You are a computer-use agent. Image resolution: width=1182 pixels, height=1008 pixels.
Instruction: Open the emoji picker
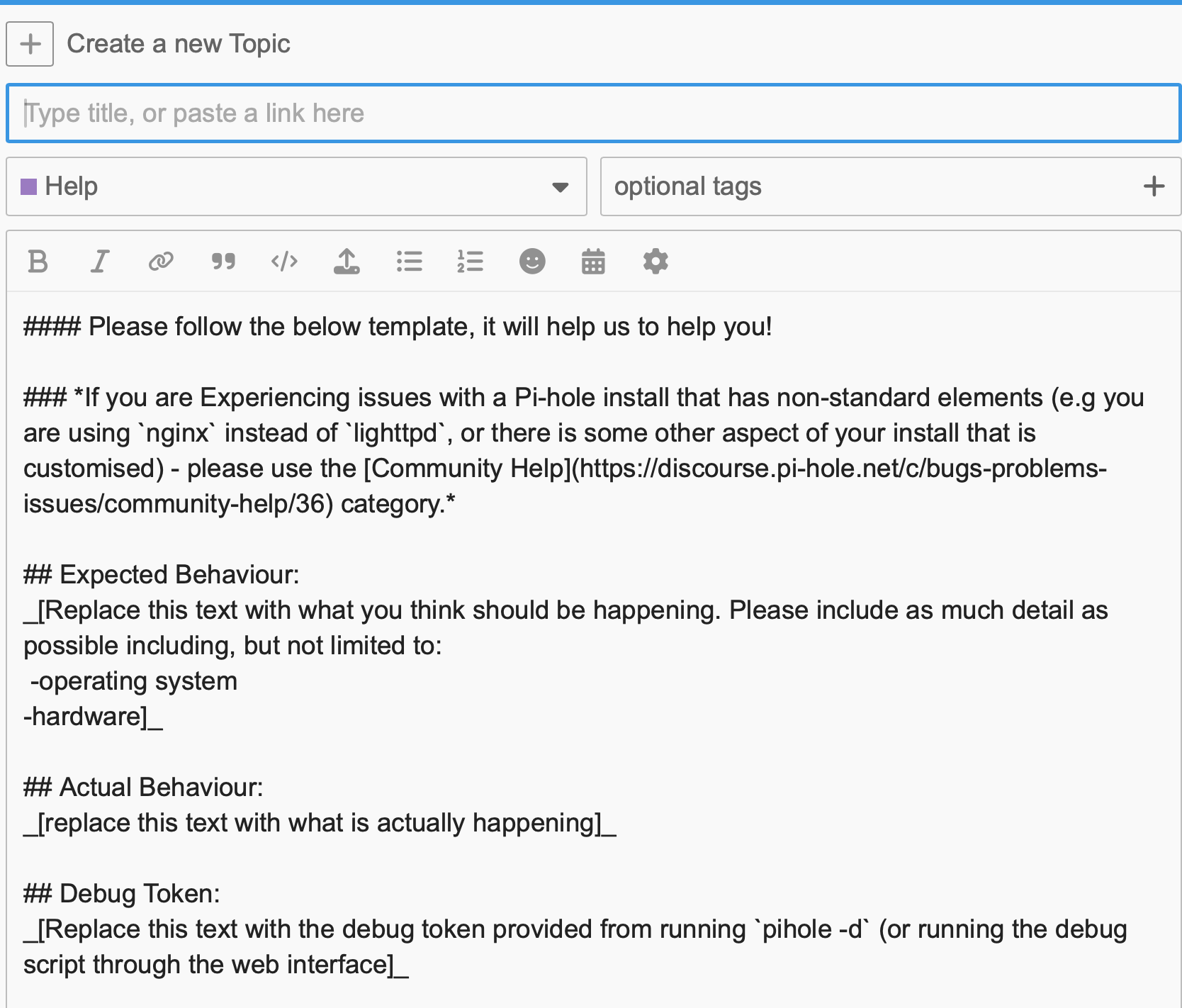tap(532, 262)
